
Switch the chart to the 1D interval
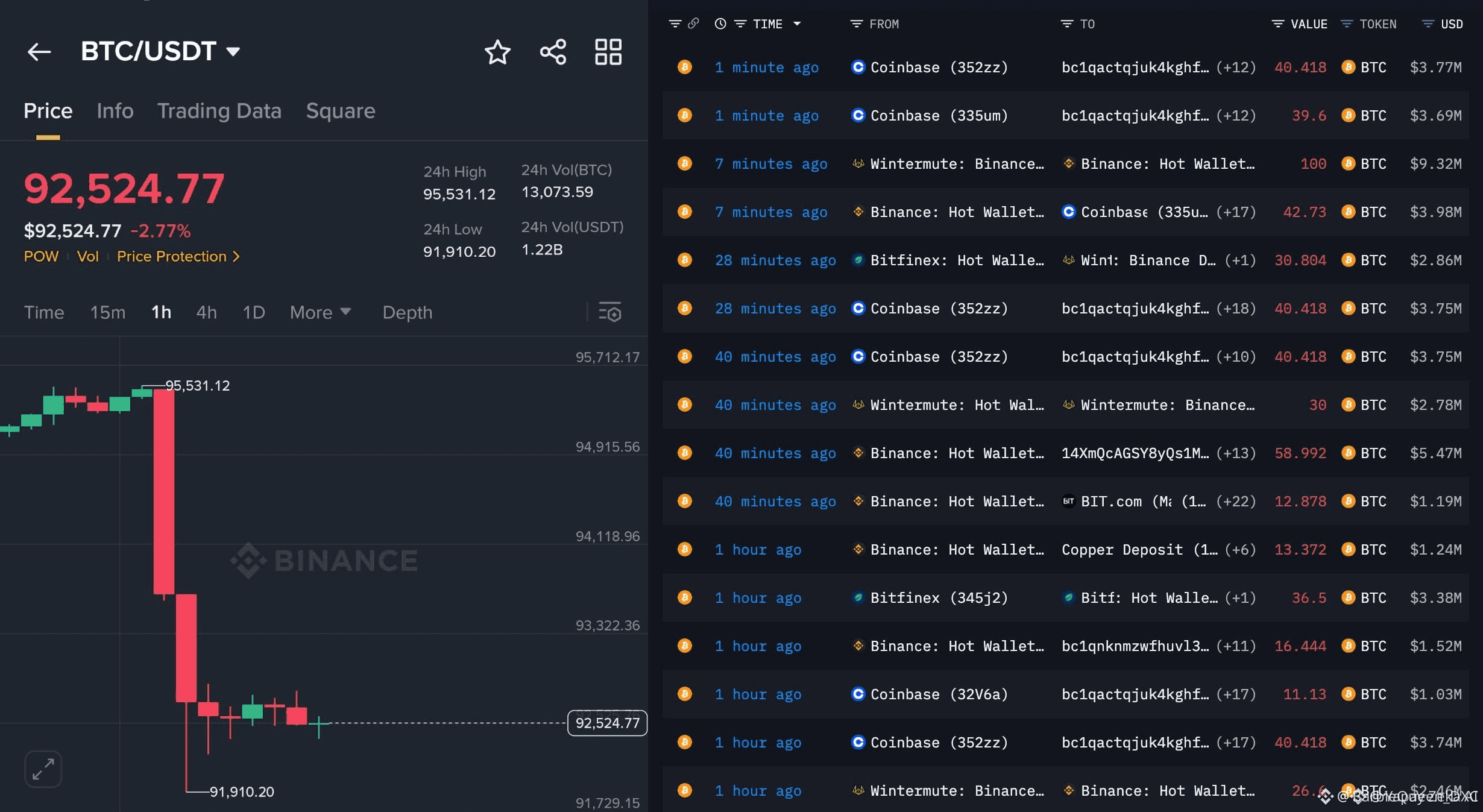[x=253, y=312]
